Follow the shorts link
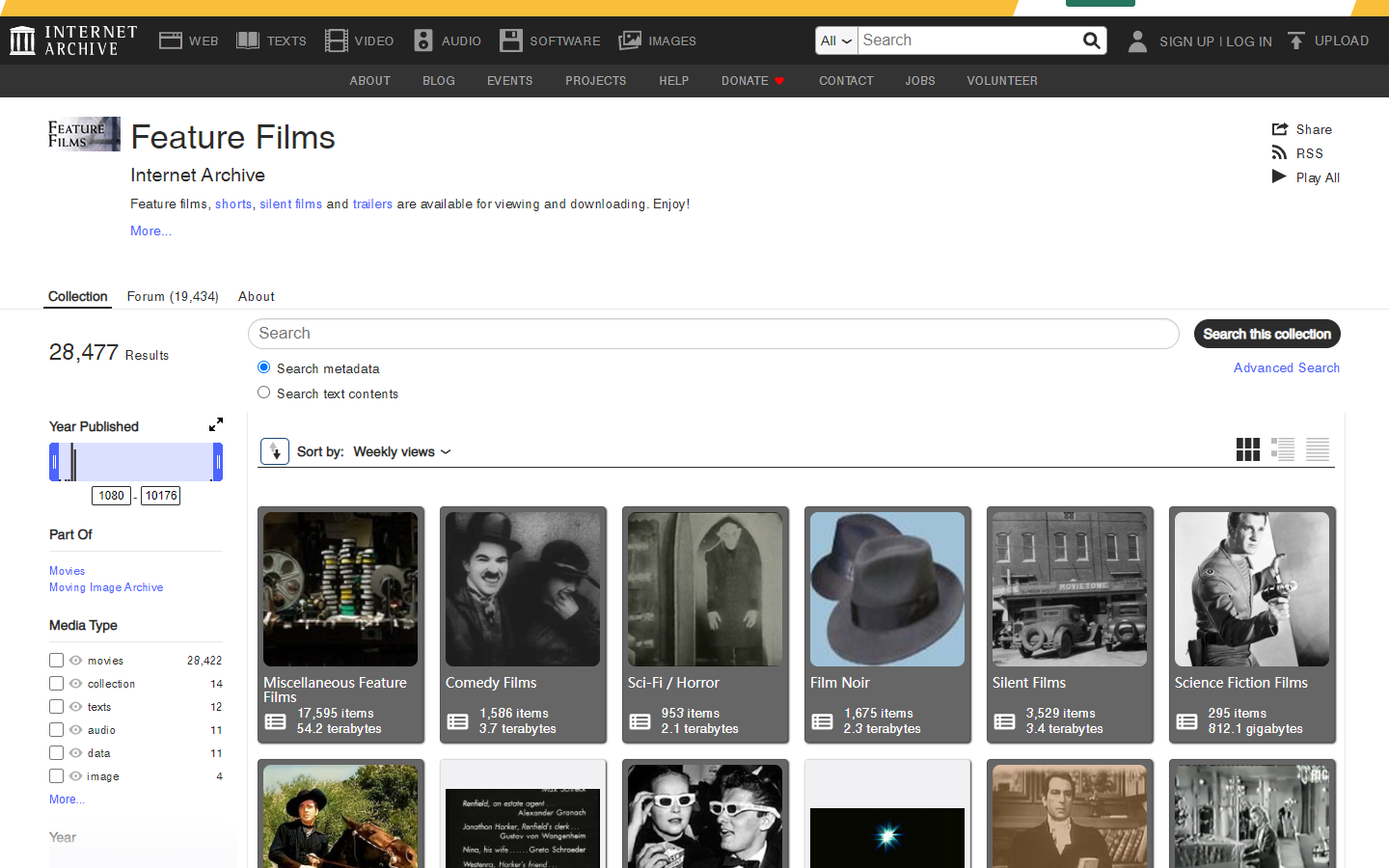Screen dimensions: 1389x868 coord(233,203)
